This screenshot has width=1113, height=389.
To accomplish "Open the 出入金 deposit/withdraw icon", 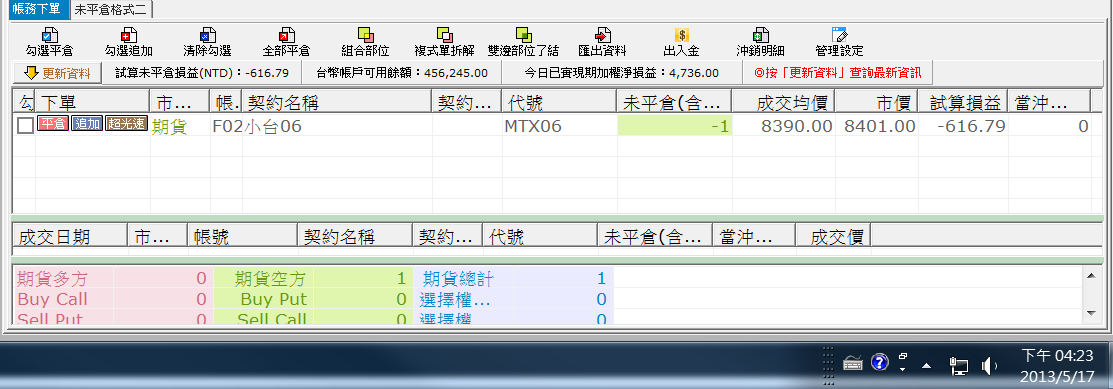I will pyautogui.click(x=681, y=35).
